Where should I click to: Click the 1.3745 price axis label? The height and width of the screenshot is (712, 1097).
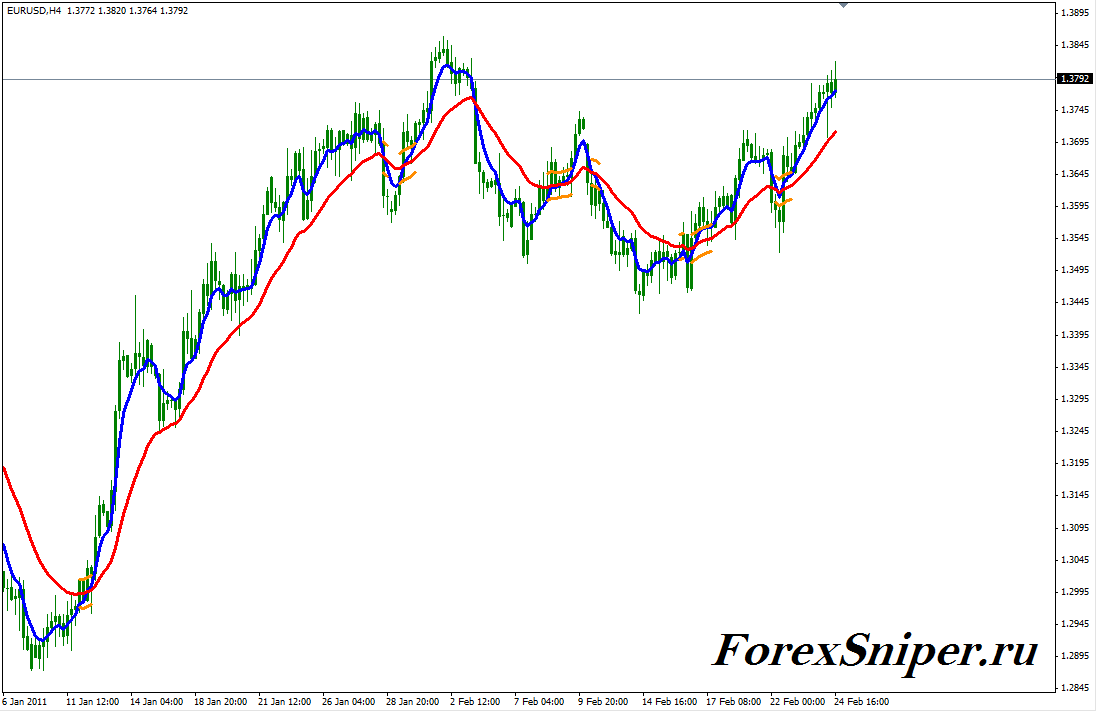(1074, 110)
